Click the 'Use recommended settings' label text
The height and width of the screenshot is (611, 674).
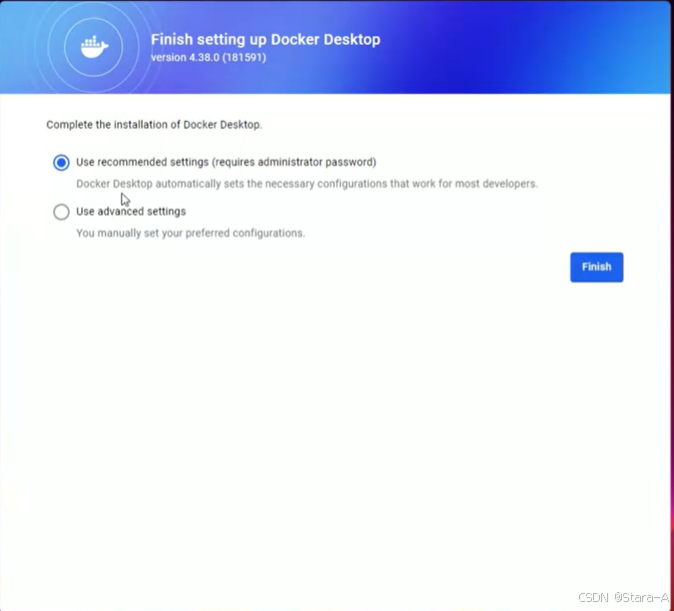pyautogui.click(x=142, y=162)
